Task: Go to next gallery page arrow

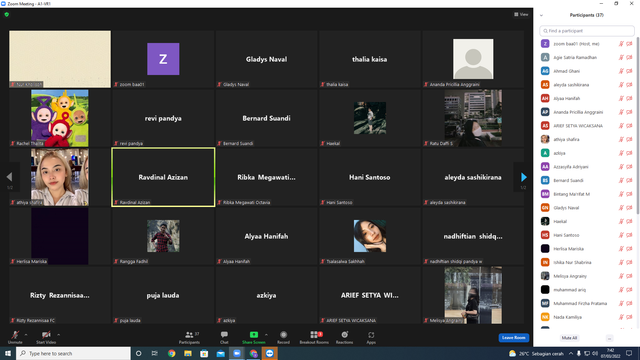Action: 524,177
